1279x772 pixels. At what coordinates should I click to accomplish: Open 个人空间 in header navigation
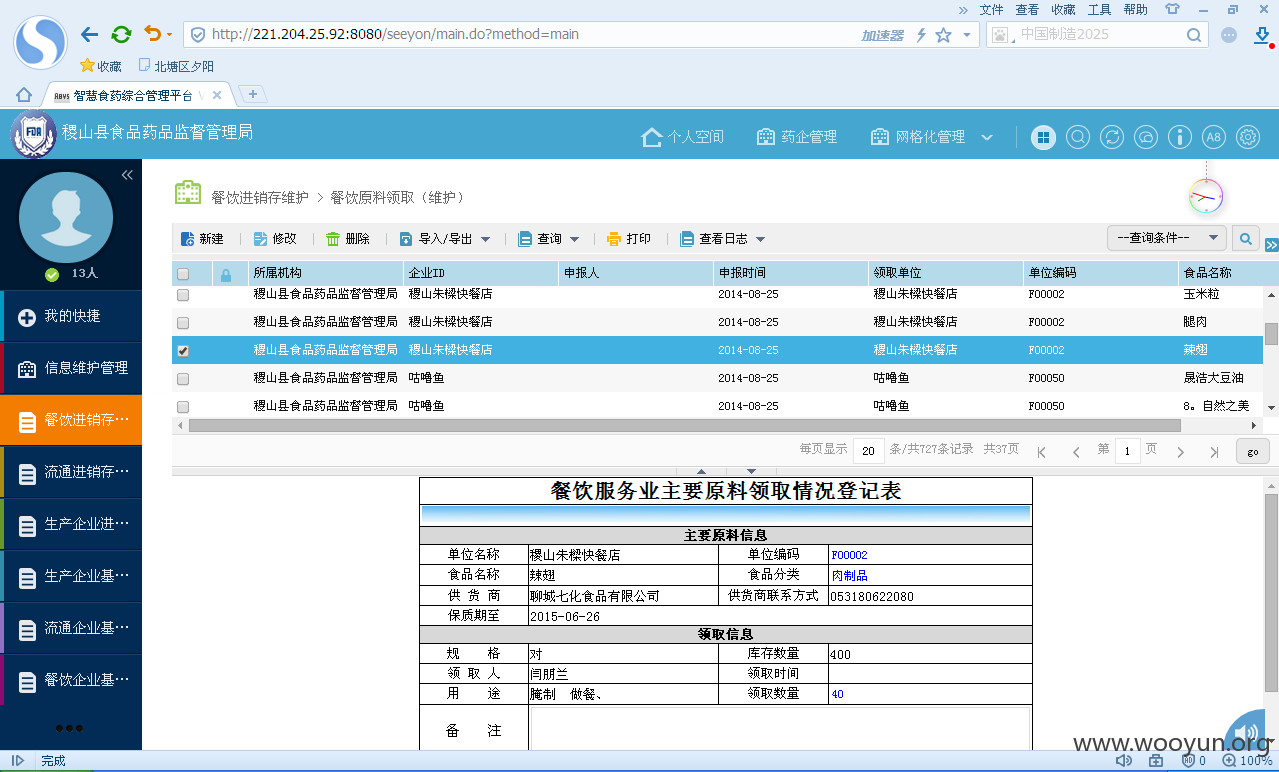(x=682, y=137)
